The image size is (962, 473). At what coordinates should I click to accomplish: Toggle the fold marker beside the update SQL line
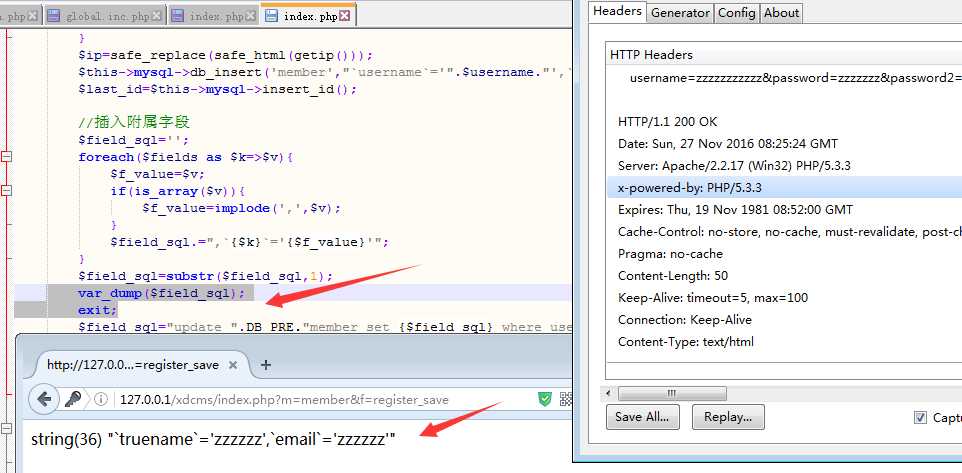click(x=7, y=327)
